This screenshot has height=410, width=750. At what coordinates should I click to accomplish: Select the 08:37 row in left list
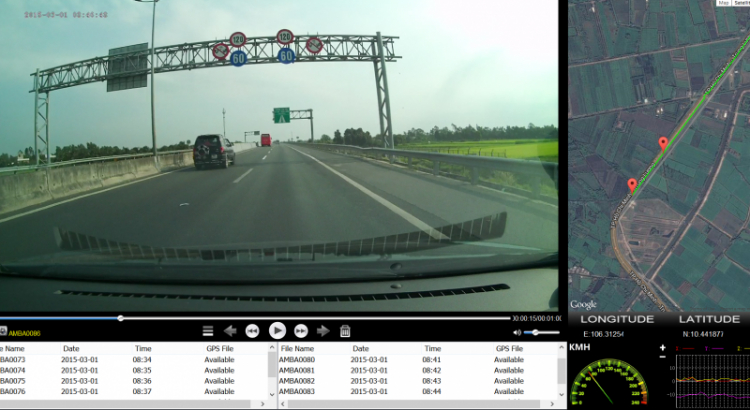coord(134,391)
